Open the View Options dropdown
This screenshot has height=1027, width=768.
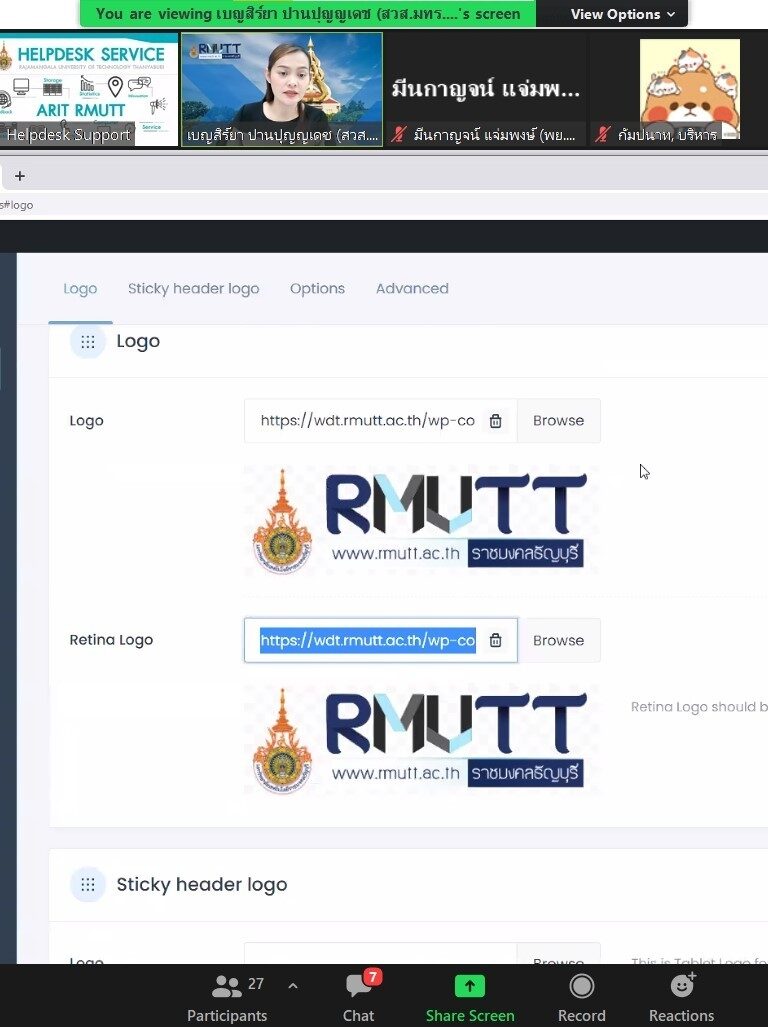coord(622,14)
